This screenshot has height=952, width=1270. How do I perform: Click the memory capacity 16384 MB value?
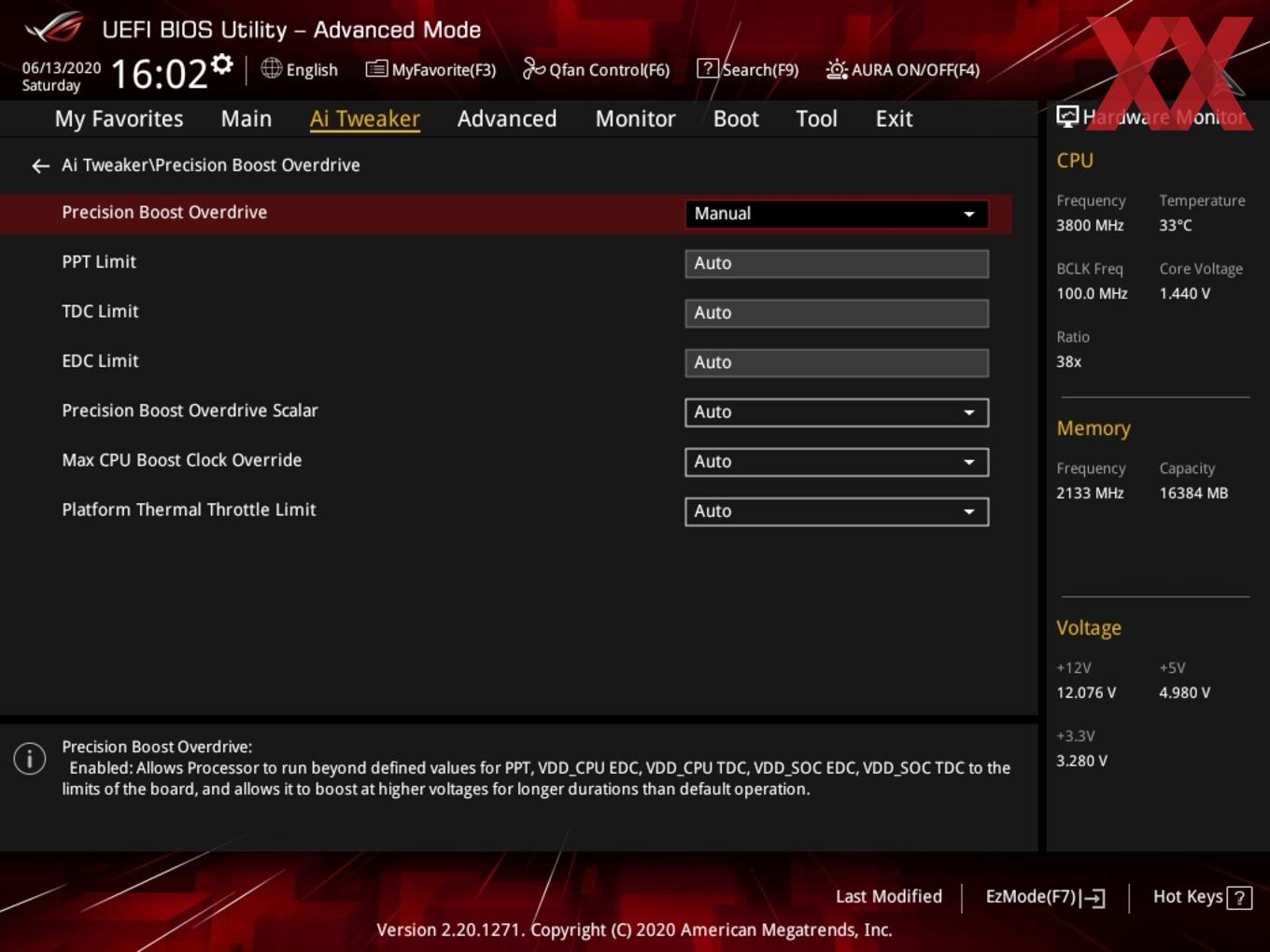pyautogui.click(x=1193, y=494)
